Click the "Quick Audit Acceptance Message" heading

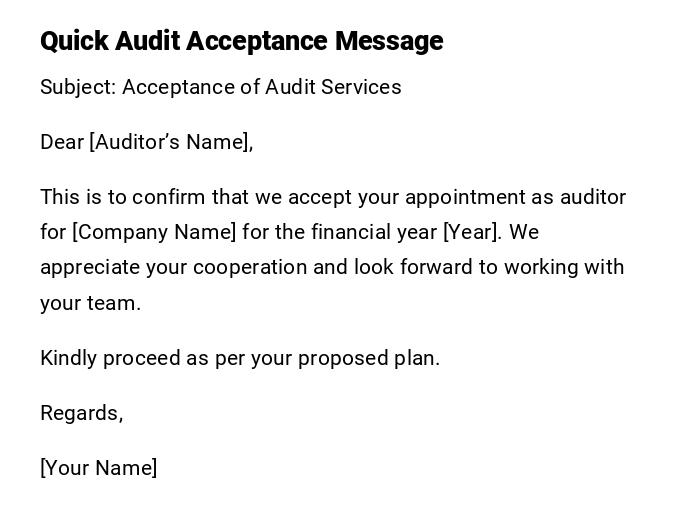241,41
